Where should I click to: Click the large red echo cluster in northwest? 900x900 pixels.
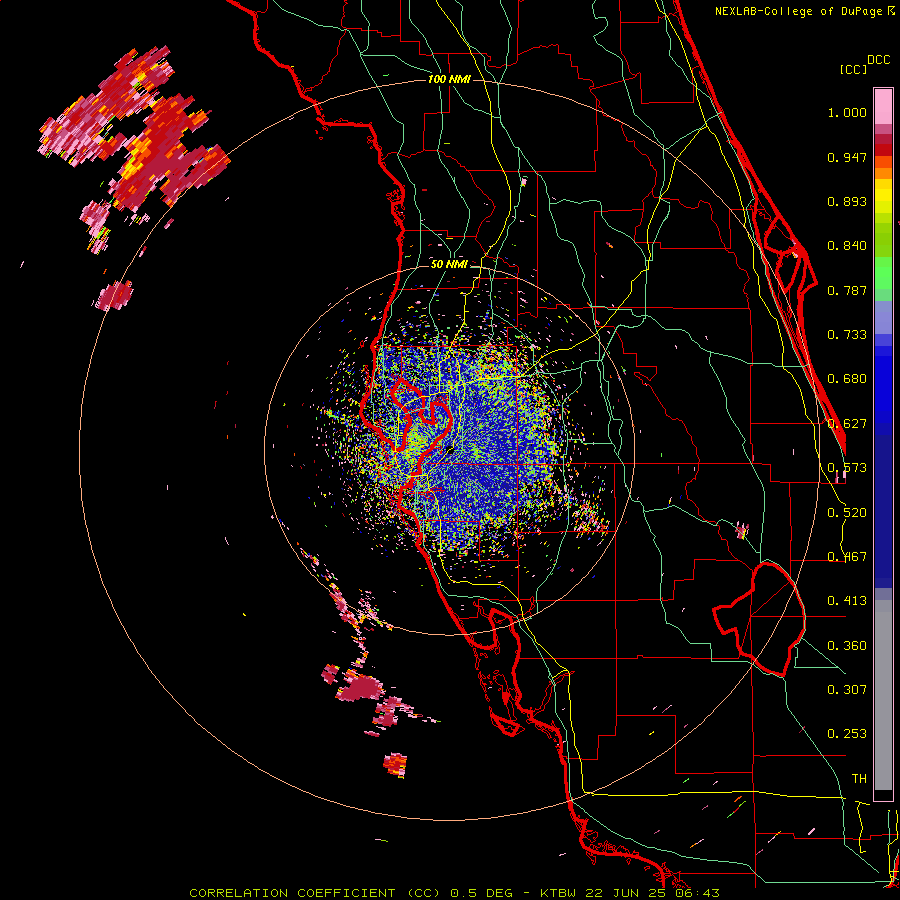point(135,129)
